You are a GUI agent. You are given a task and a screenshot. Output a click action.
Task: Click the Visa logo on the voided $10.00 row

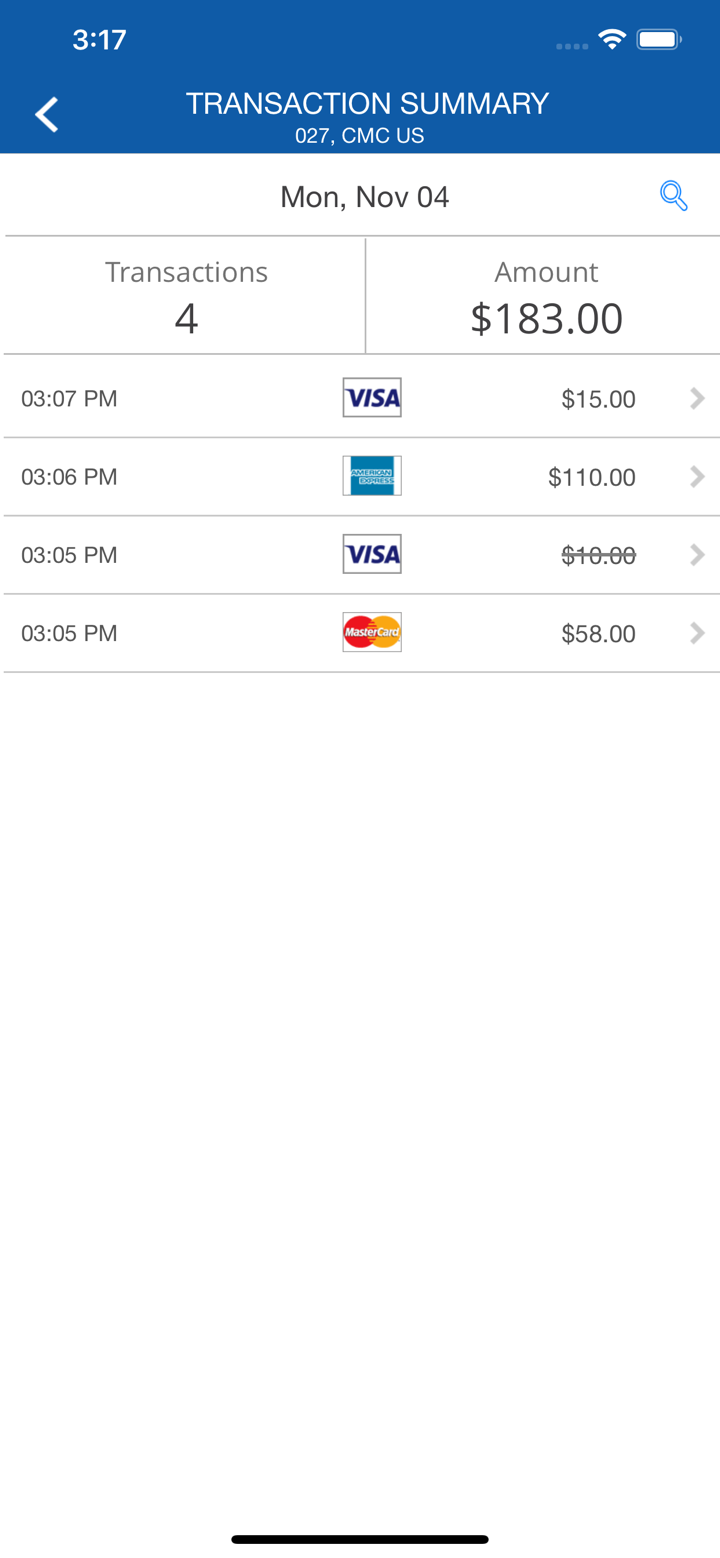click(x=372, y=554)
